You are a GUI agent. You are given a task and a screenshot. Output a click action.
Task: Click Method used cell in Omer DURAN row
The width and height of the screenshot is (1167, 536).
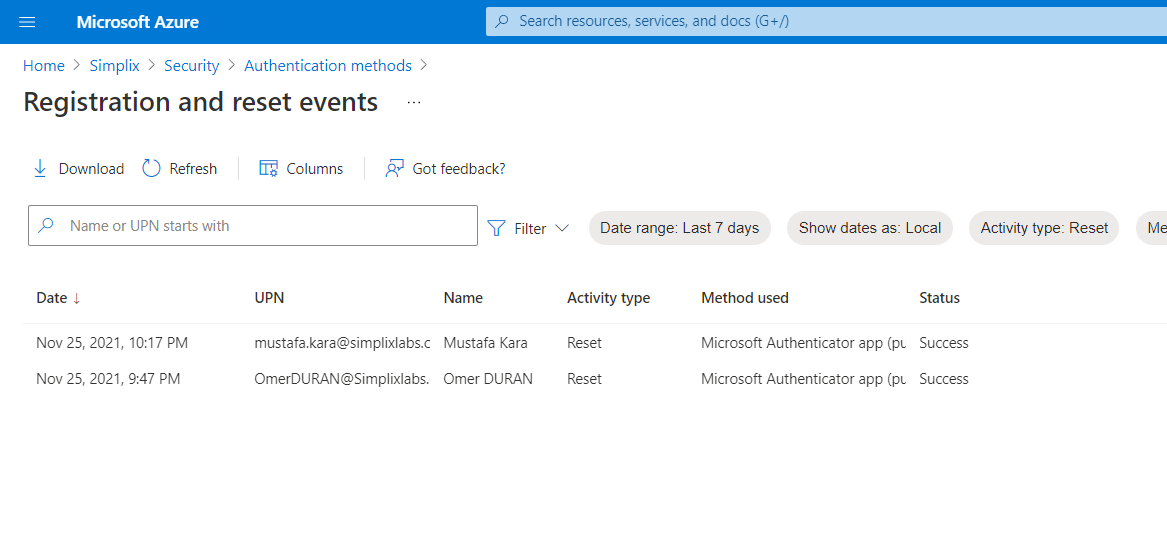click(803, 379)
